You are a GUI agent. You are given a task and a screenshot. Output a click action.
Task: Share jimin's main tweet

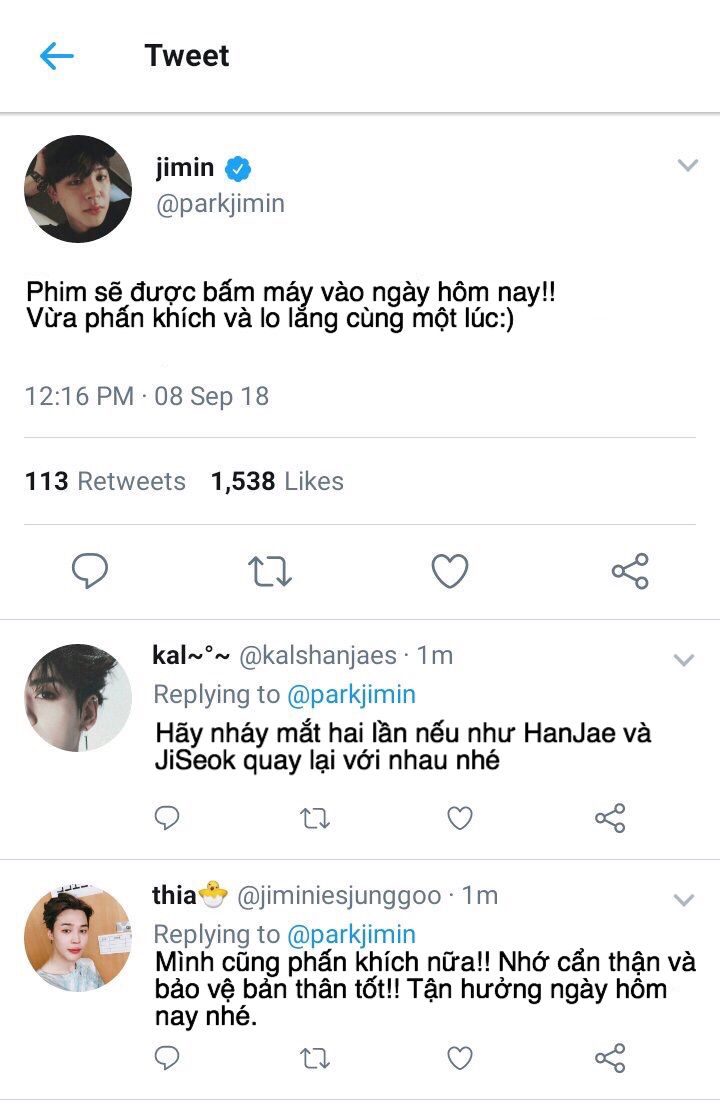click(x=630, y=571)
